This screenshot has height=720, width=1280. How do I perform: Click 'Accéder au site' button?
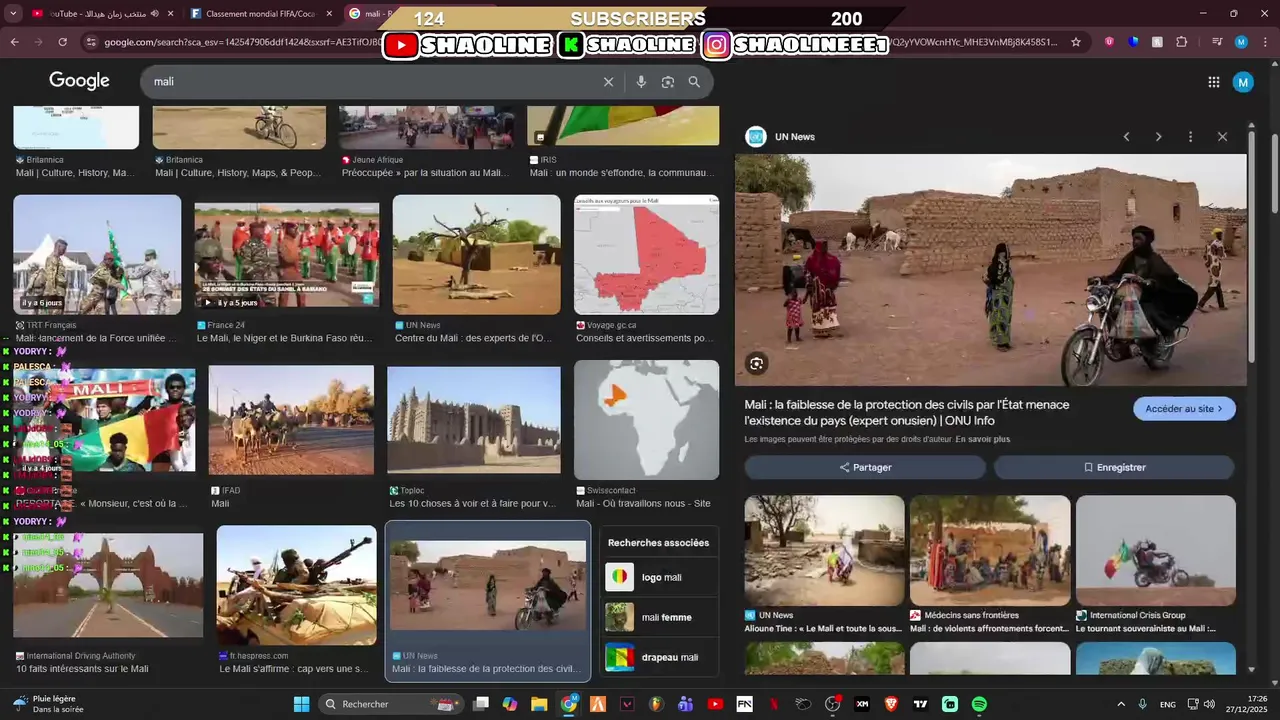pos(1184,409)
